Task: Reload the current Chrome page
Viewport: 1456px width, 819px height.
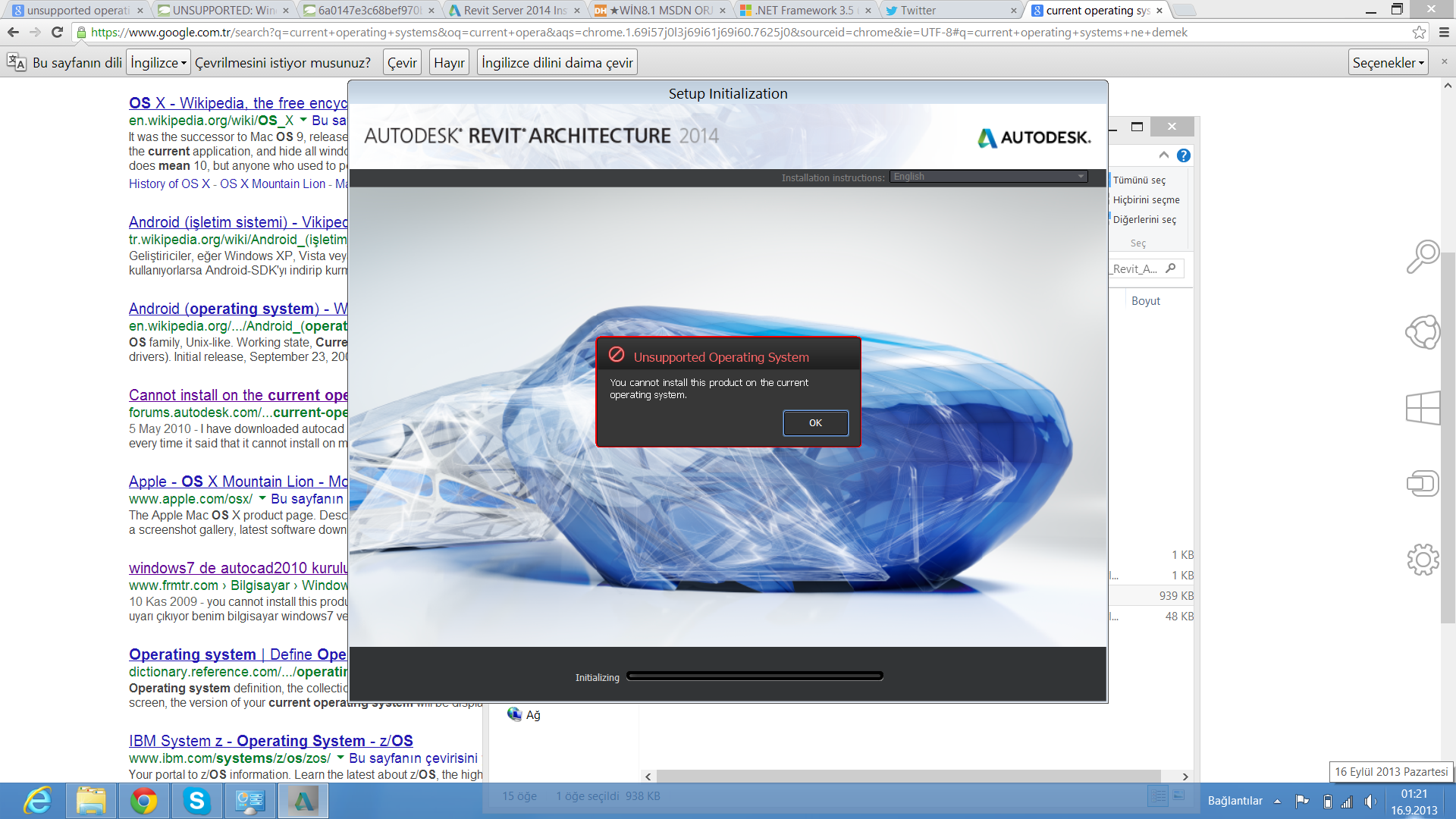Action: click(57, 32)
